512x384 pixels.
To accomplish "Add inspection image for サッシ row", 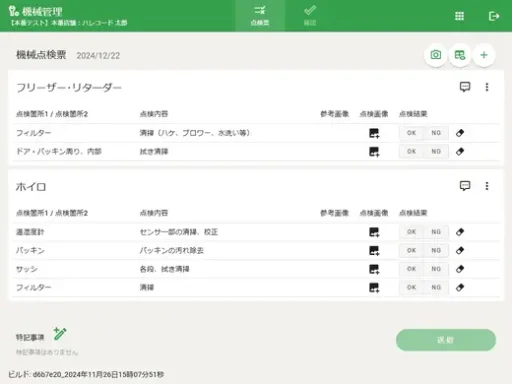I will [374, 269].
